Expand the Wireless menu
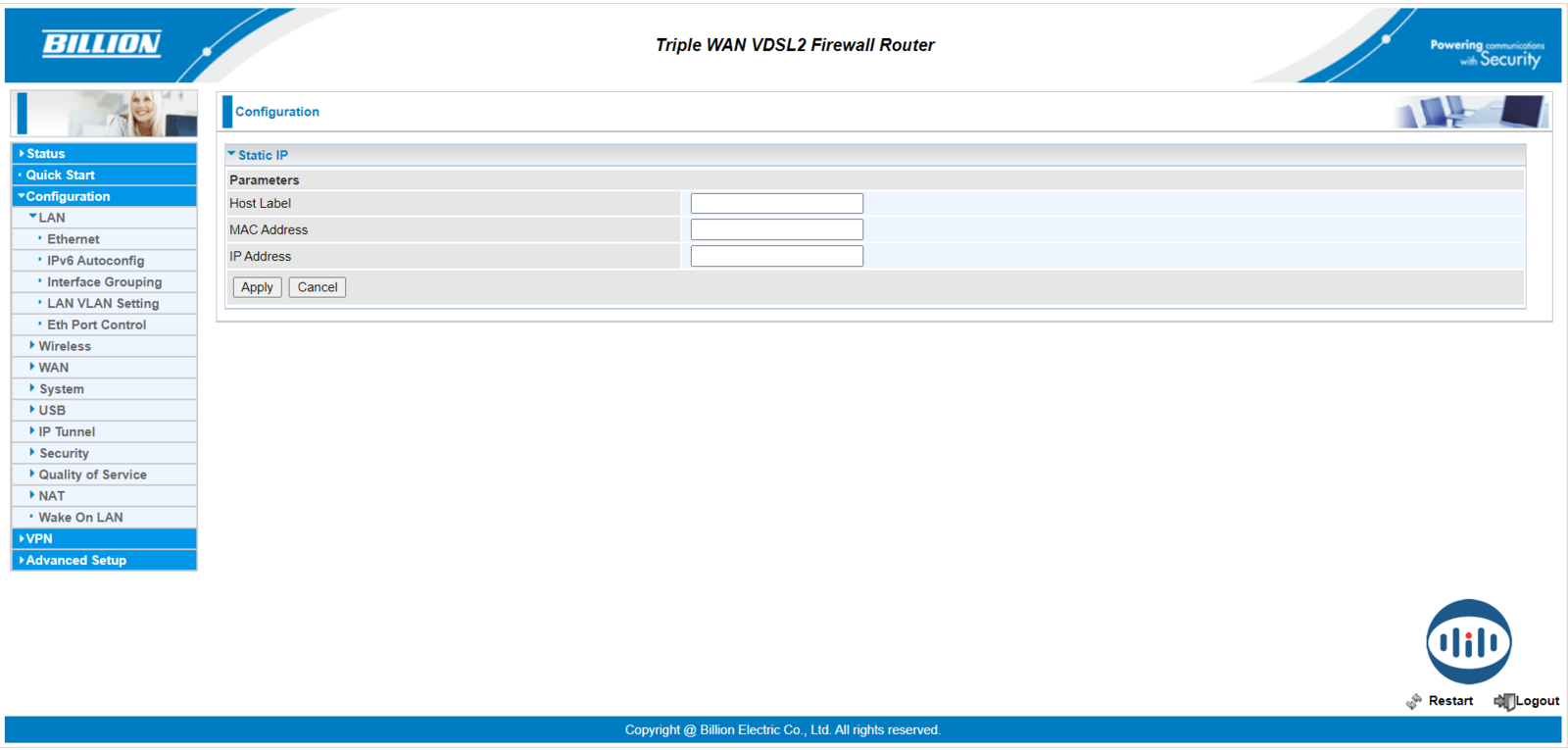This screenshot has height=750, width=1568. tap(65, 346)
